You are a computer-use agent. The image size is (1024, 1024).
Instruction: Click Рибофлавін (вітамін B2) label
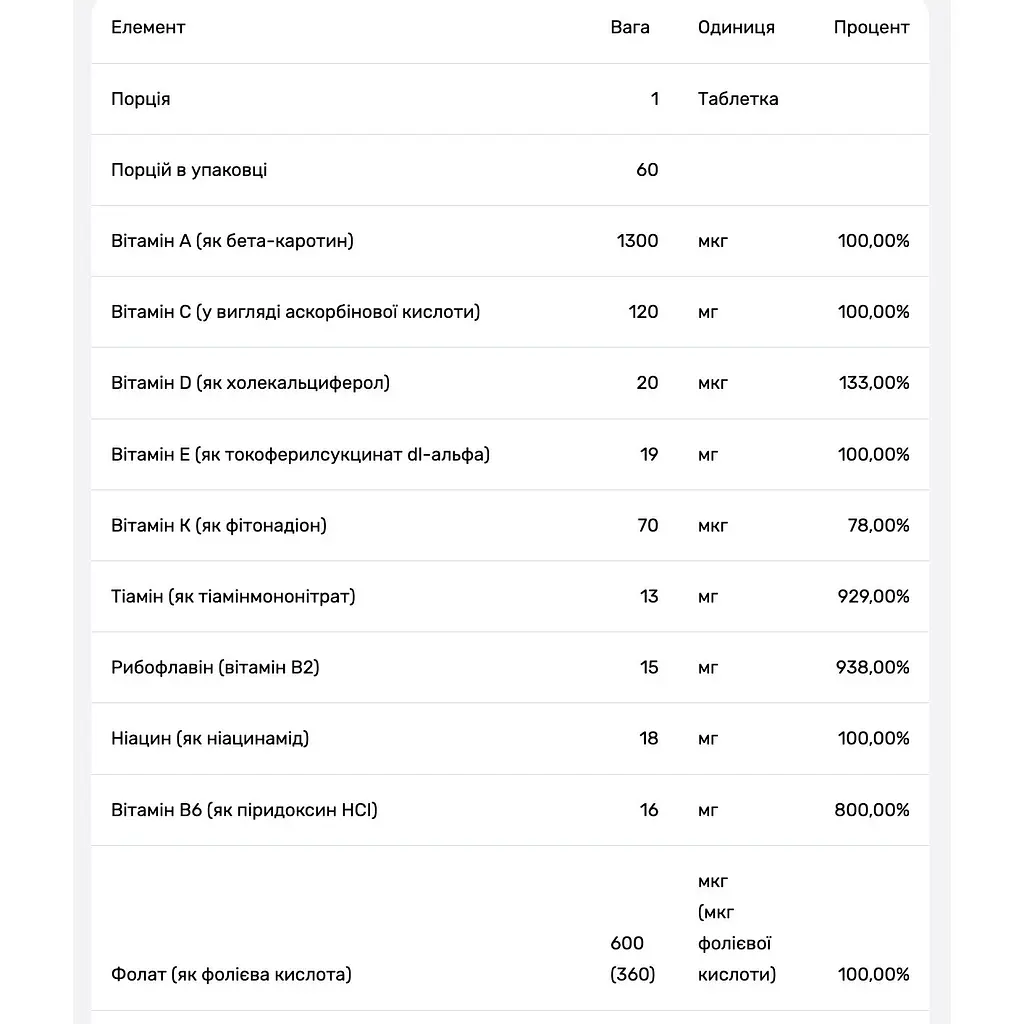coord(215,667)
